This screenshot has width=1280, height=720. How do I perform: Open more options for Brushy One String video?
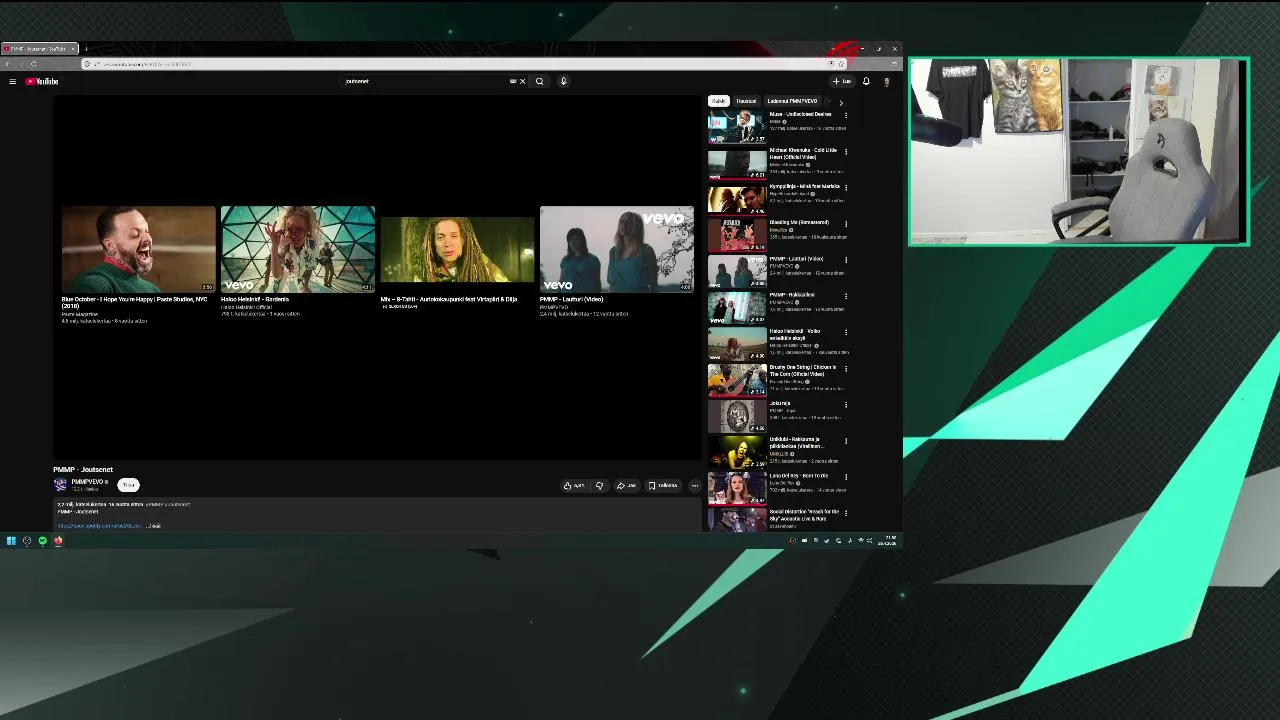click(x=846, y=368)
